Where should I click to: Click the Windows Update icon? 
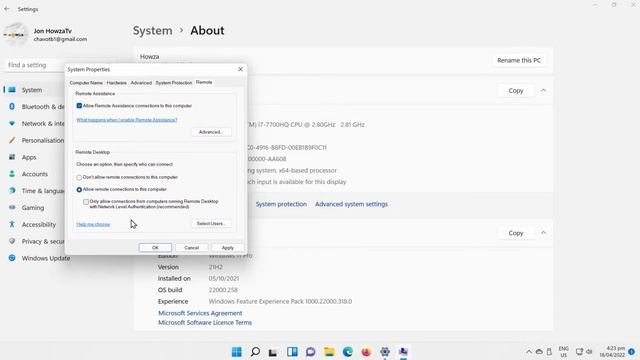click(12, 258)
